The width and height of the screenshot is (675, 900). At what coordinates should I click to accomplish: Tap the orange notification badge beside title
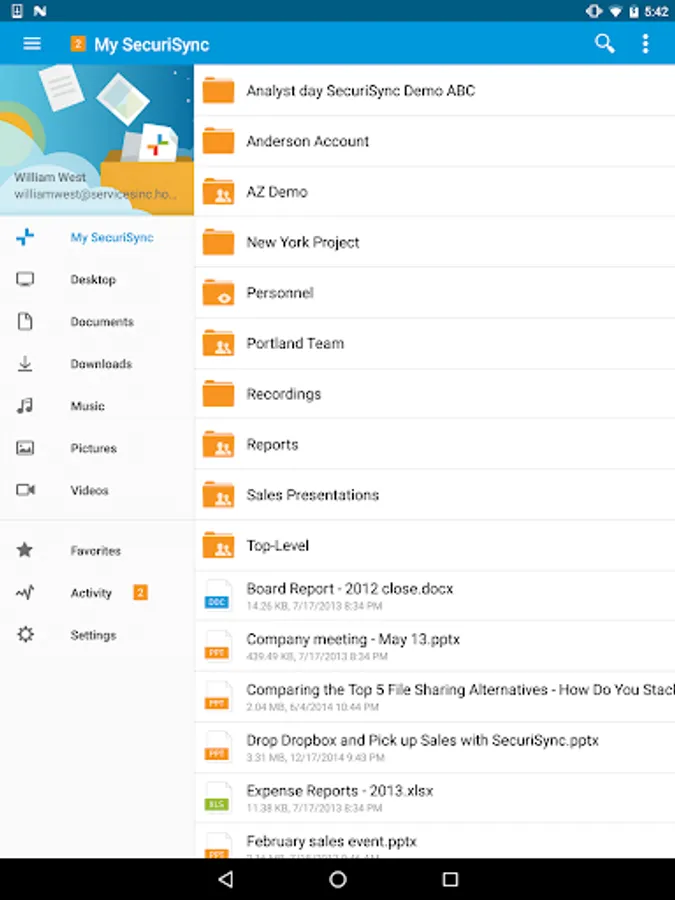click(x=78, y=44)
